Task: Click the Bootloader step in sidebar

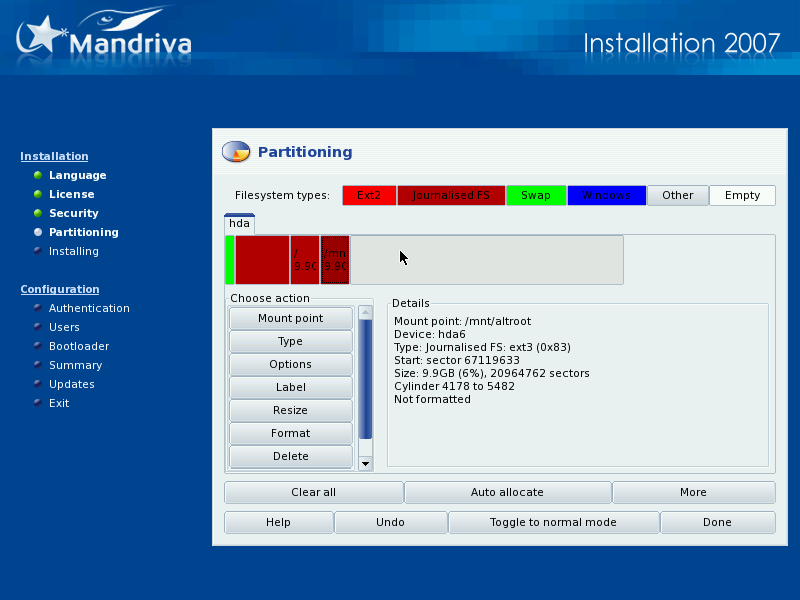Action: click(x=79, y=346)
